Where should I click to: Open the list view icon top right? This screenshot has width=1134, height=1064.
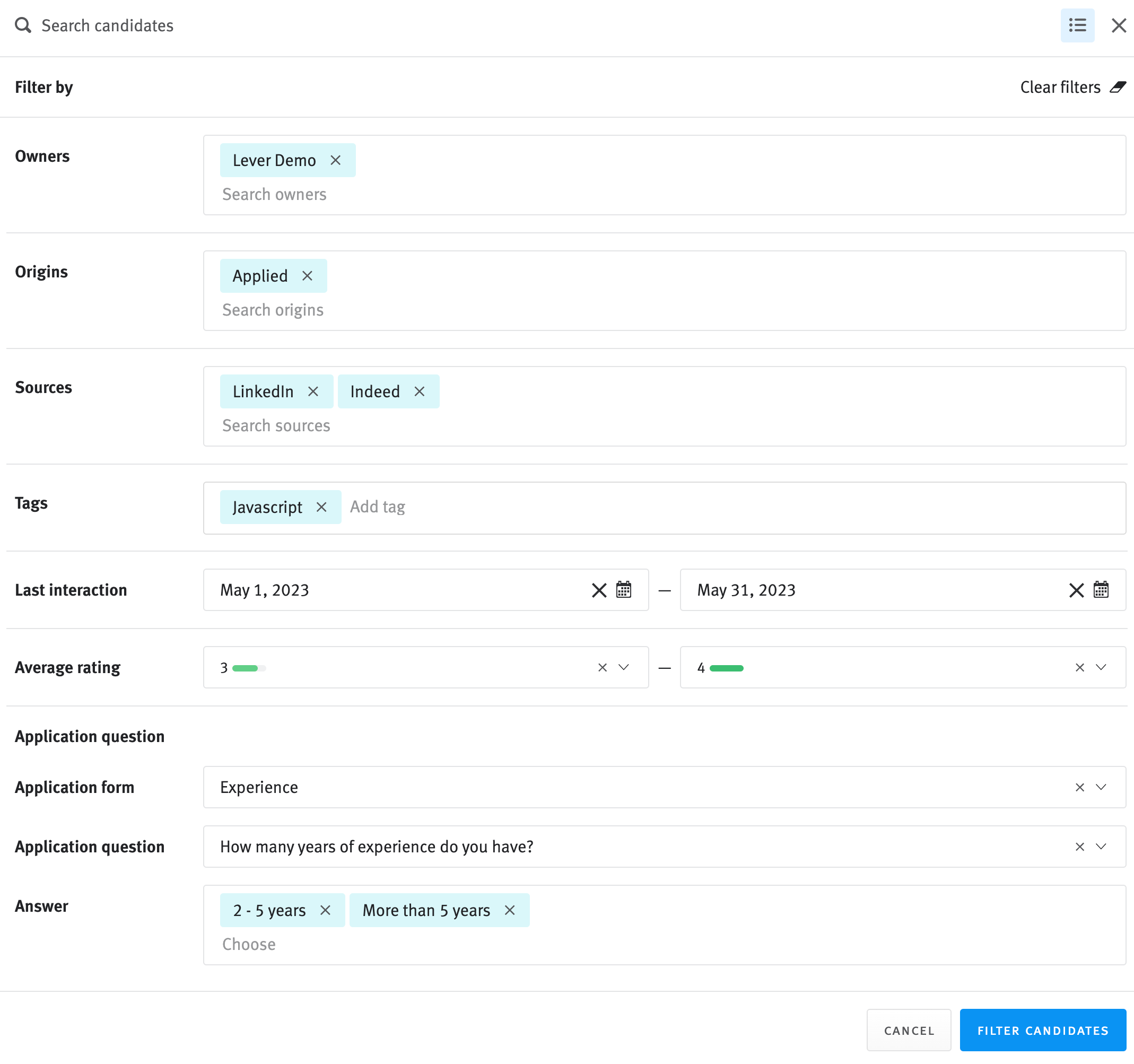tap(1077, 25)
